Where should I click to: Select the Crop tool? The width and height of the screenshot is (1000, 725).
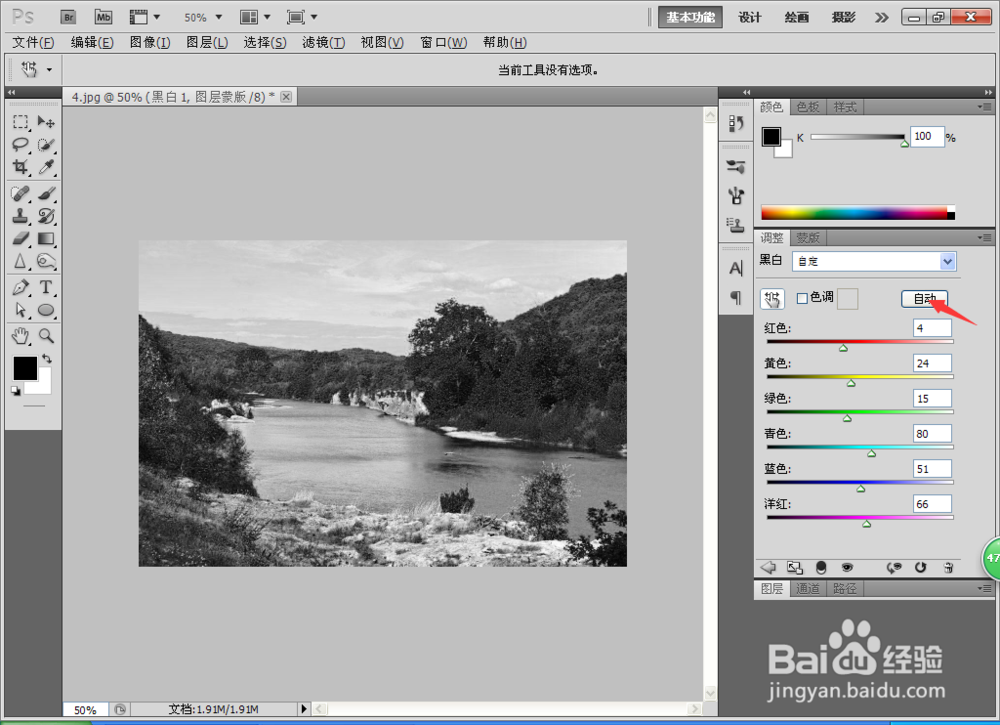(x=20, y=167)
